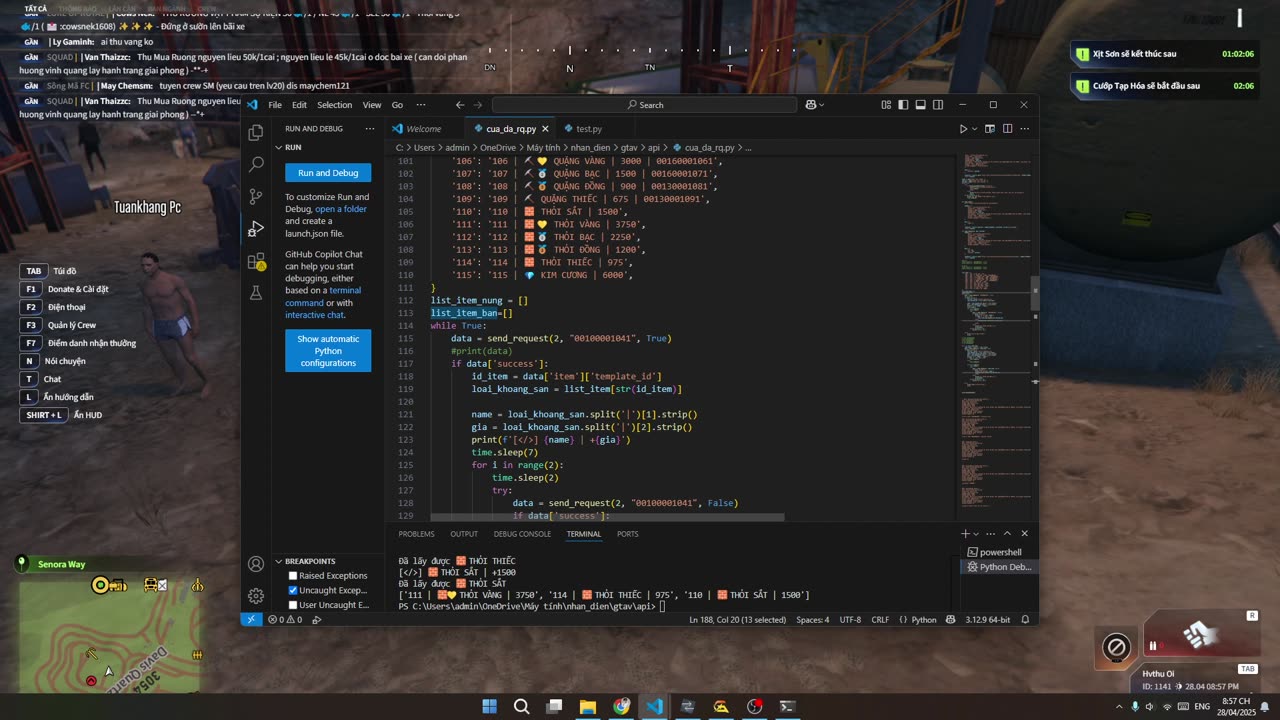Switch to the Problems panel tab
1280x720 pixels.
tap(416, 534)
